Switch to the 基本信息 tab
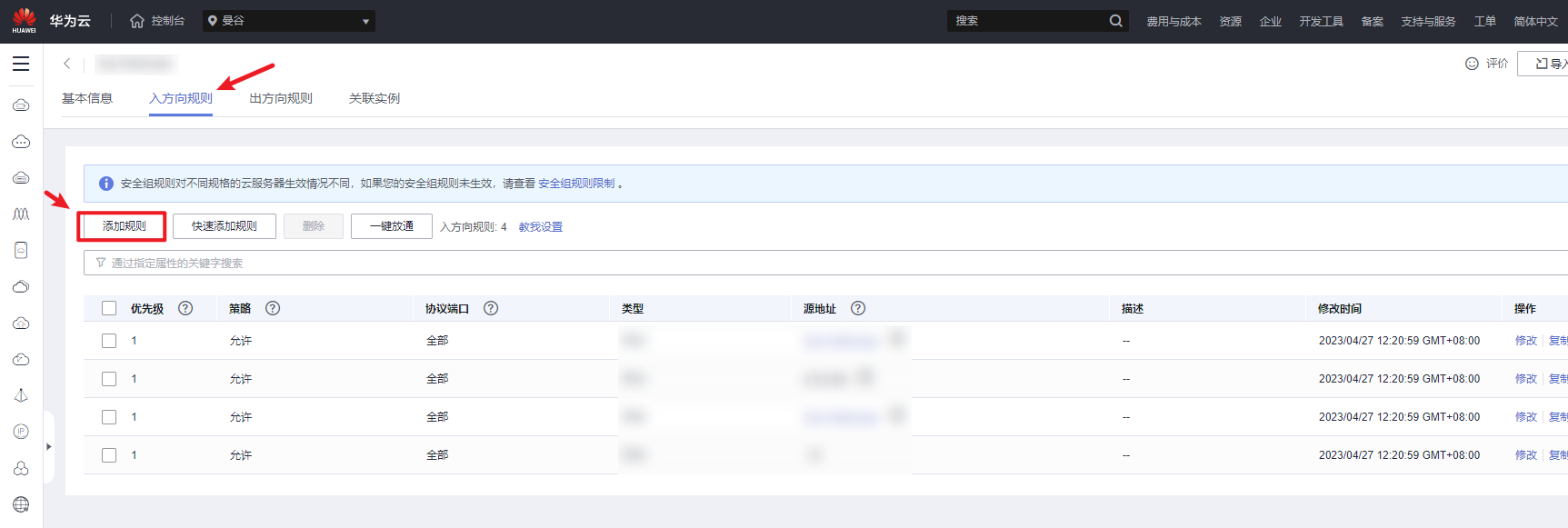Image resolution: width=1568 pixels, height=528 pixels. [x=87, y=98]
